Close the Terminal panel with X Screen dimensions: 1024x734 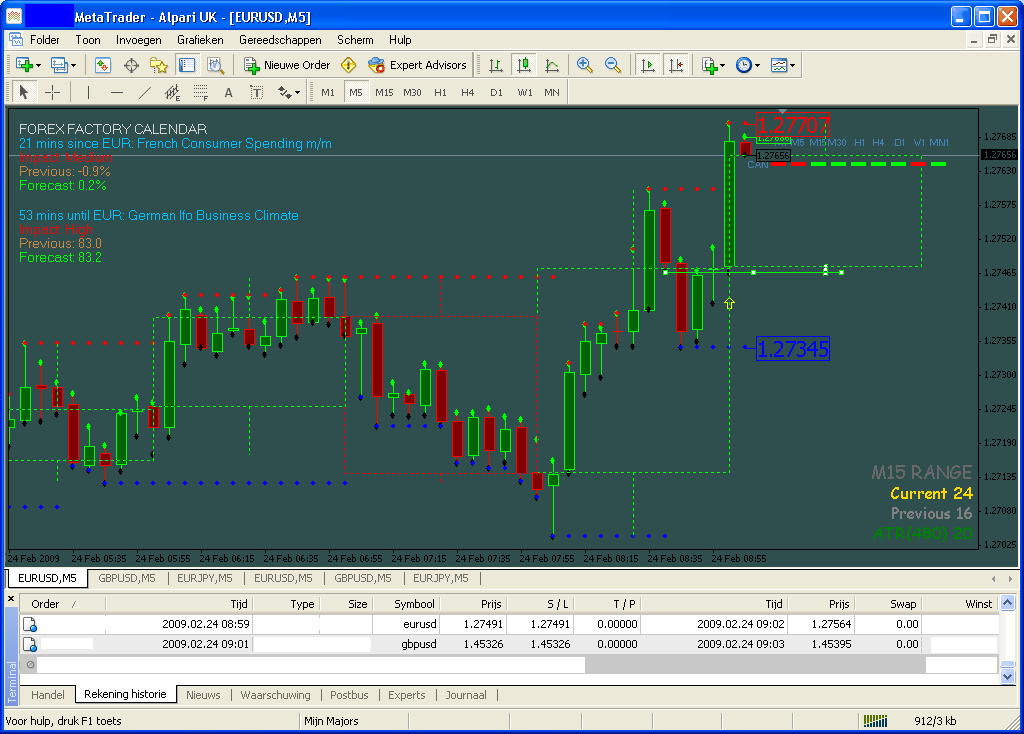pos(10,598)
